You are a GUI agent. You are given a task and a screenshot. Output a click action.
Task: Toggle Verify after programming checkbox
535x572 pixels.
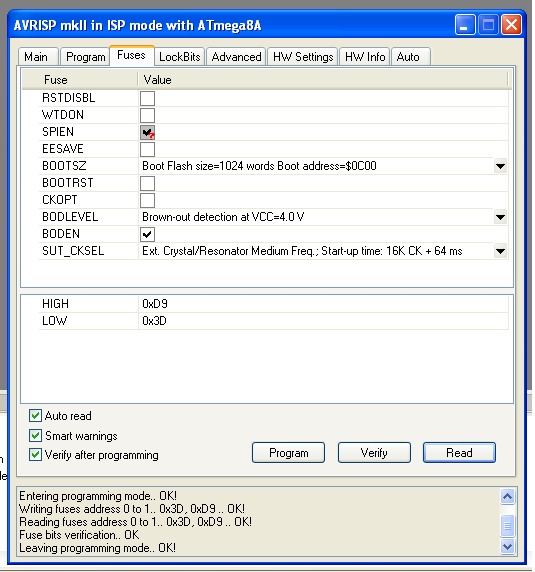35,455
